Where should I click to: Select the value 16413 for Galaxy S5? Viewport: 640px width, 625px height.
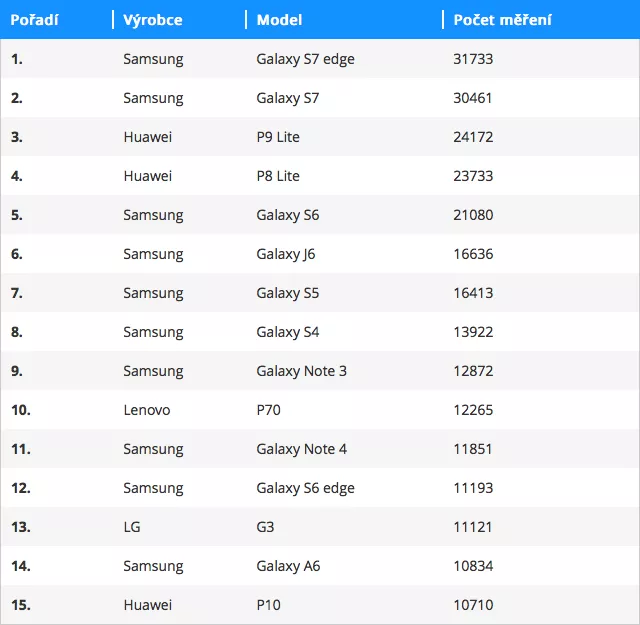pos(473,293)
